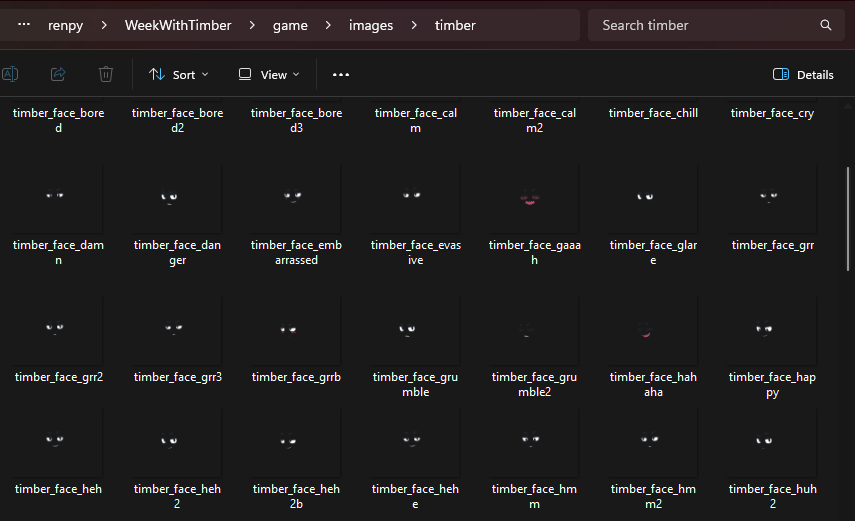Select the timber_face_grr2 thumbnail
The height and width of the screenshot is (521, 855).
(x=58, y=331)
